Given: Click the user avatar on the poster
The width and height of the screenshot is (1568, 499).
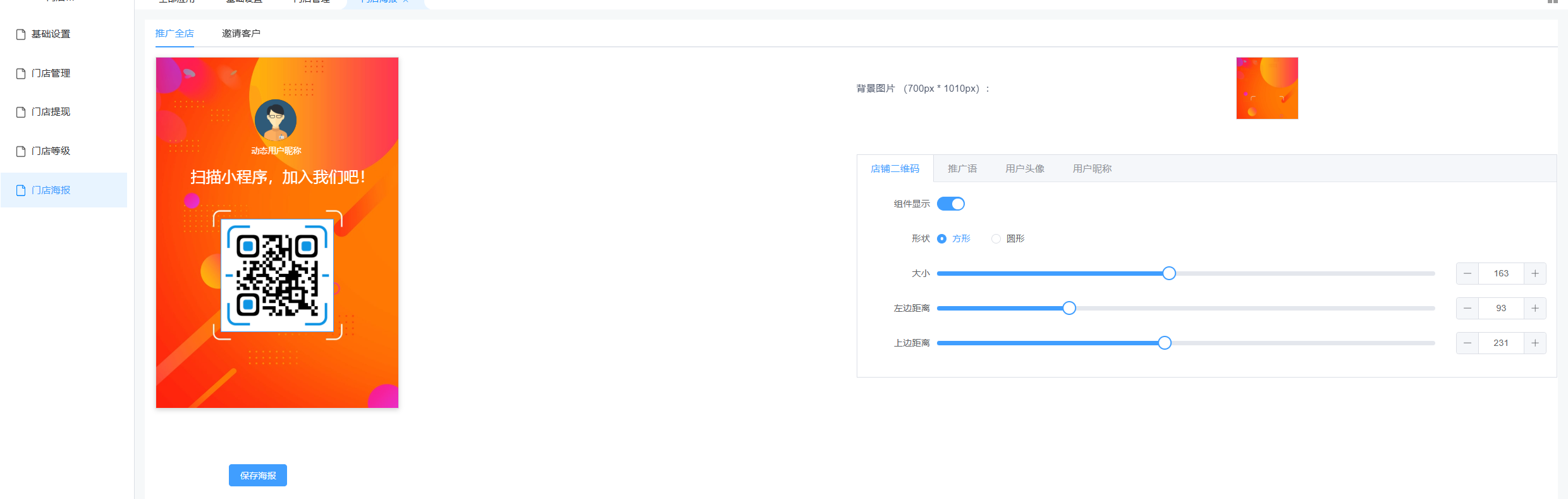Looking at the screenshot, I should (276, 121).
